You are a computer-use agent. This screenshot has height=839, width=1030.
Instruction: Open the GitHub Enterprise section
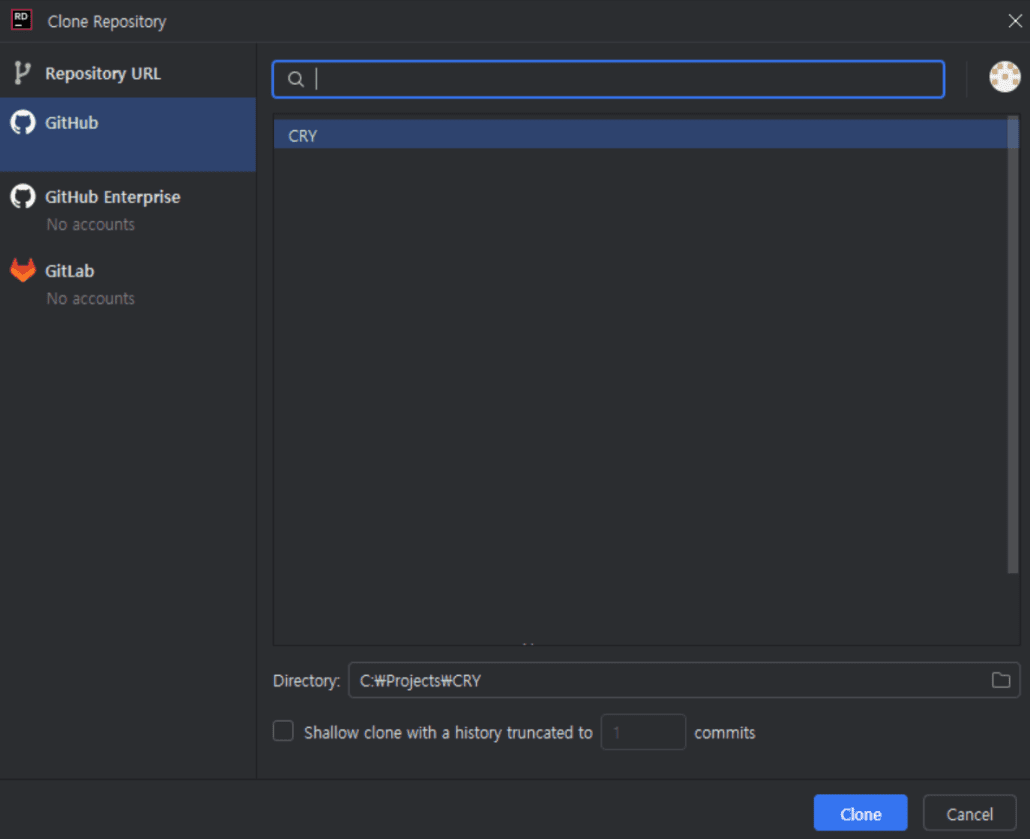pos(127,209)
